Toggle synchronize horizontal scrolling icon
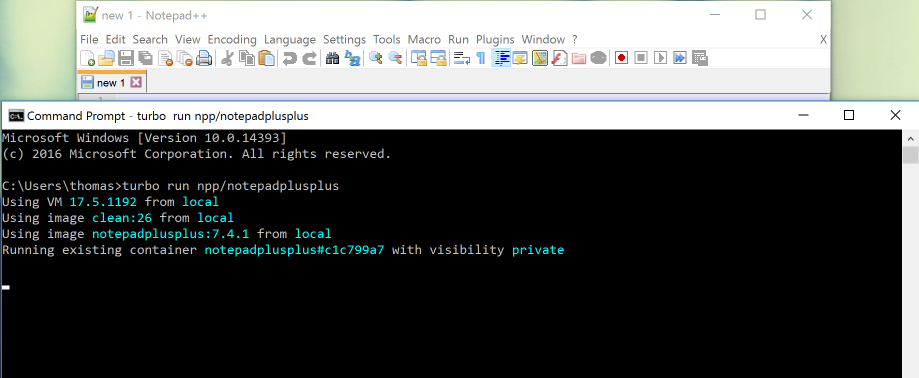 click(x=438, y=58)
